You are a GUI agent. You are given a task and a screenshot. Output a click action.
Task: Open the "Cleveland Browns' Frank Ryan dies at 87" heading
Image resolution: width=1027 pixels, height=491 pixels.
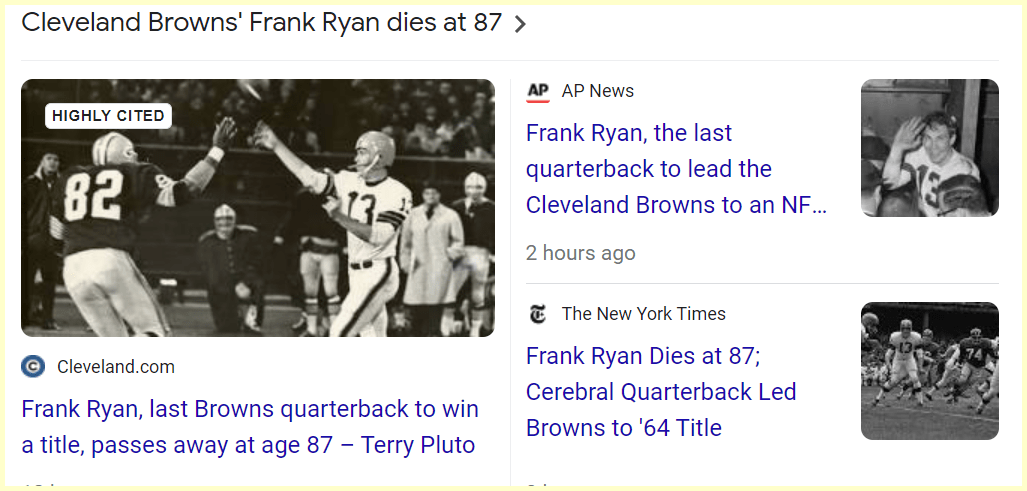point(261,23)
